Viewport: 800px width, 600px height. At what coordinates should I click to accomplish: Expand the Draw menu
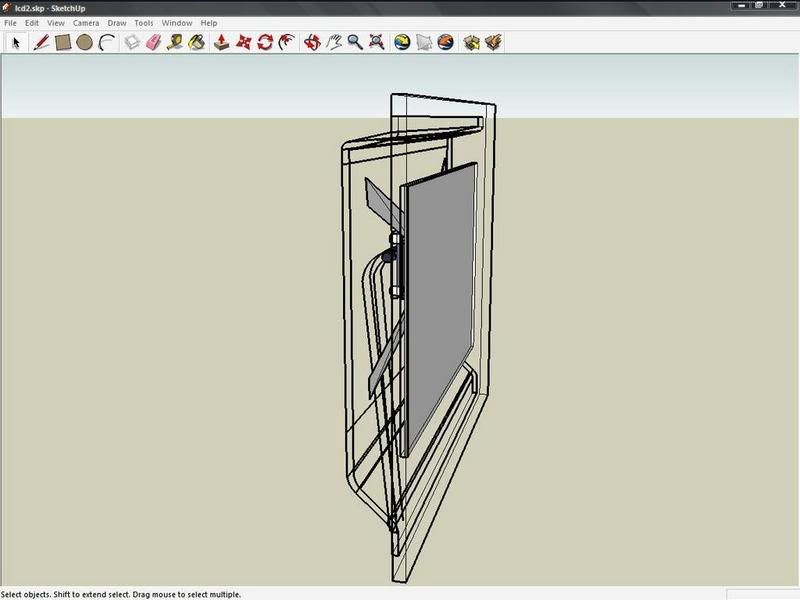coord(117,22)
